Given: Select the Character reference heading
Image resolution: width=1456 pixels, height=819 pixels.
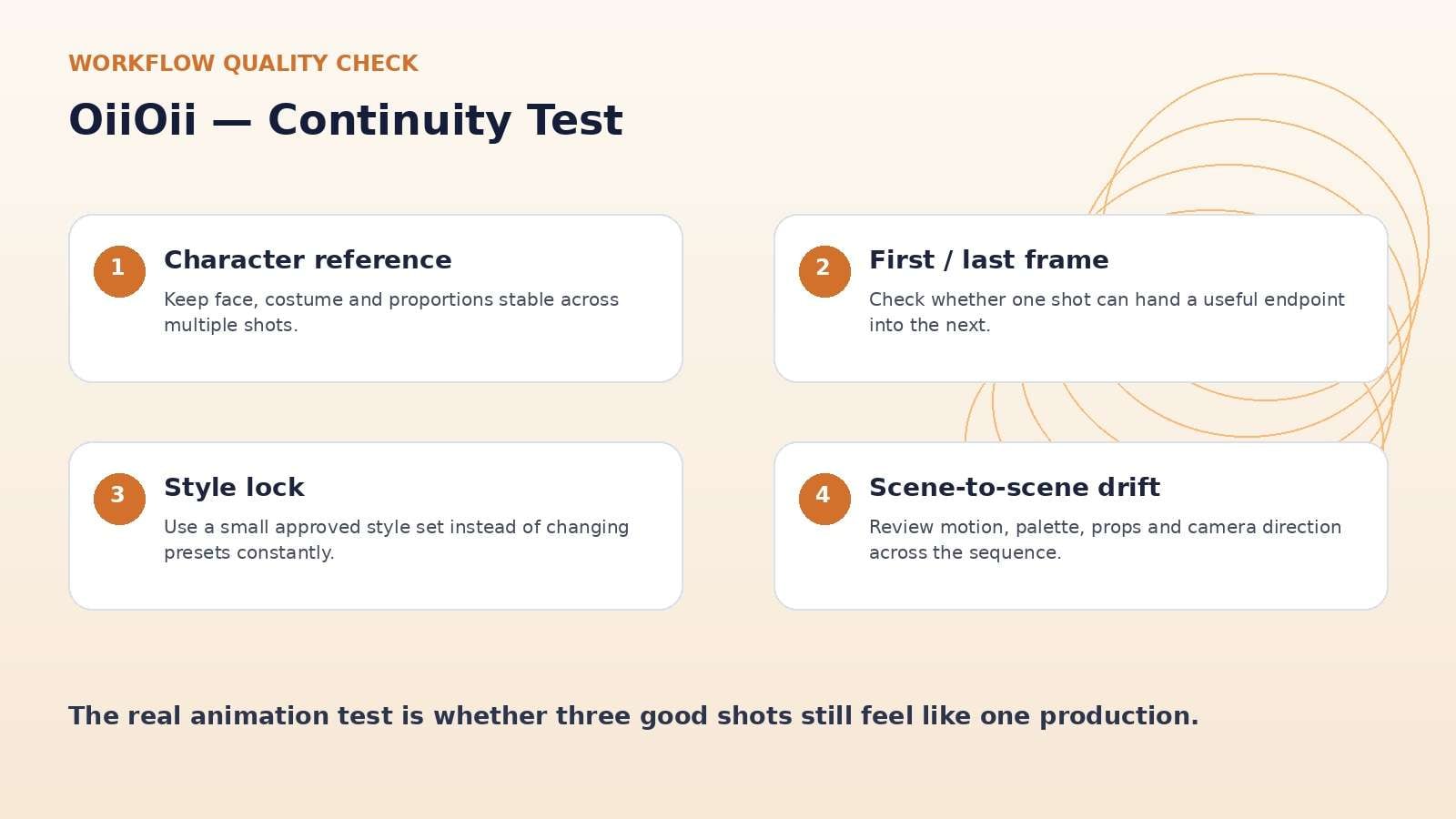Looking at the screenshot, I should pos(308,260).
